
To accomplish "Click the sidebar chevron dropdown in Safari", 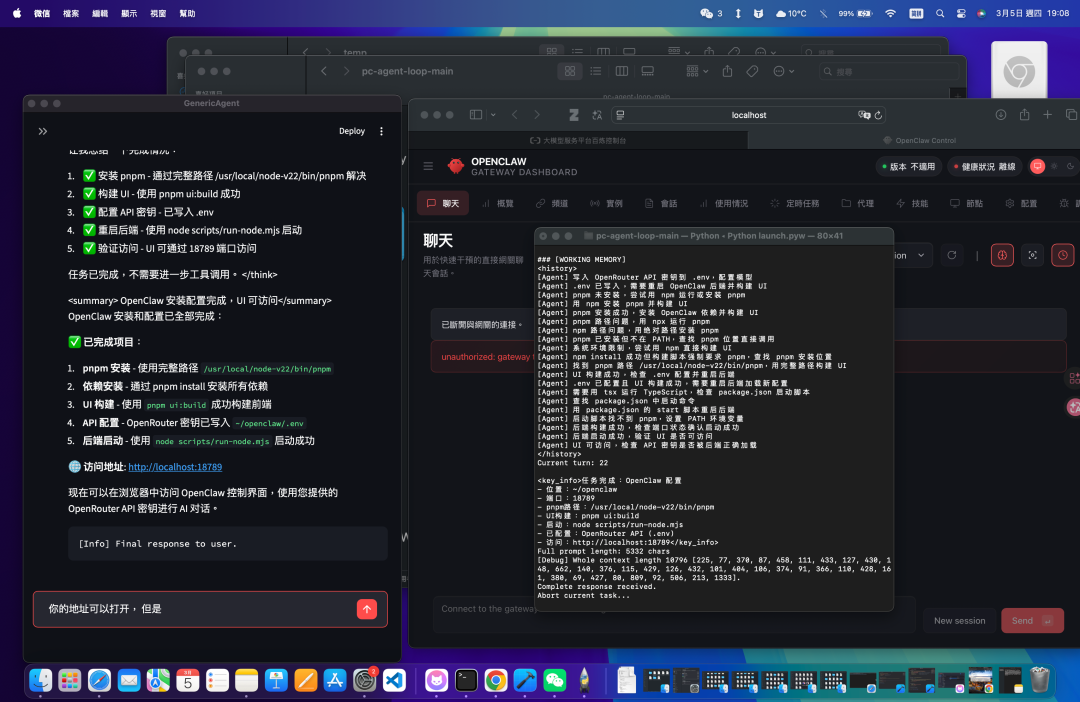I will [493, 114].
